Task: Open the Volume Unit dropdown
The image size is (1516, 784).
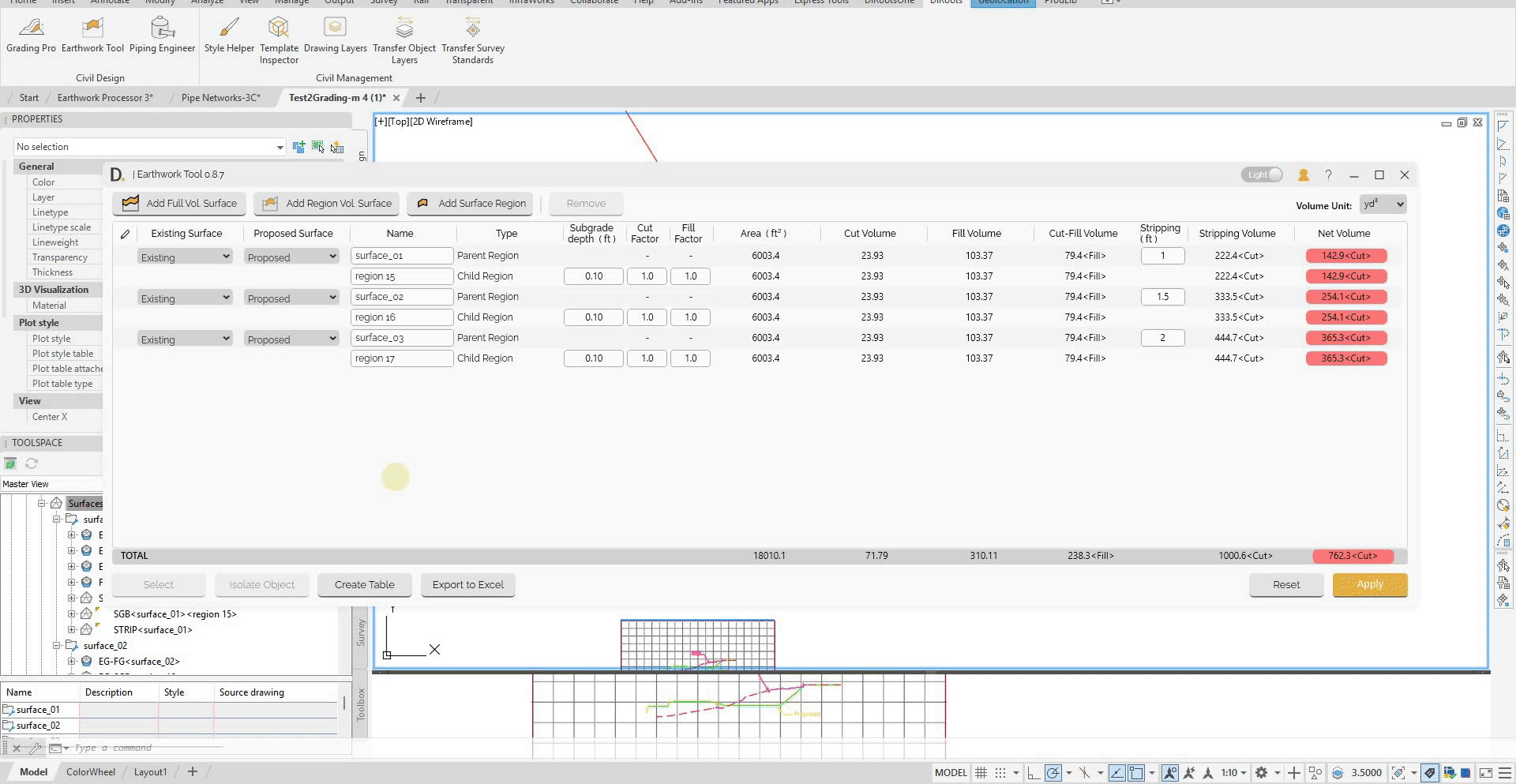Action: 1382,204
